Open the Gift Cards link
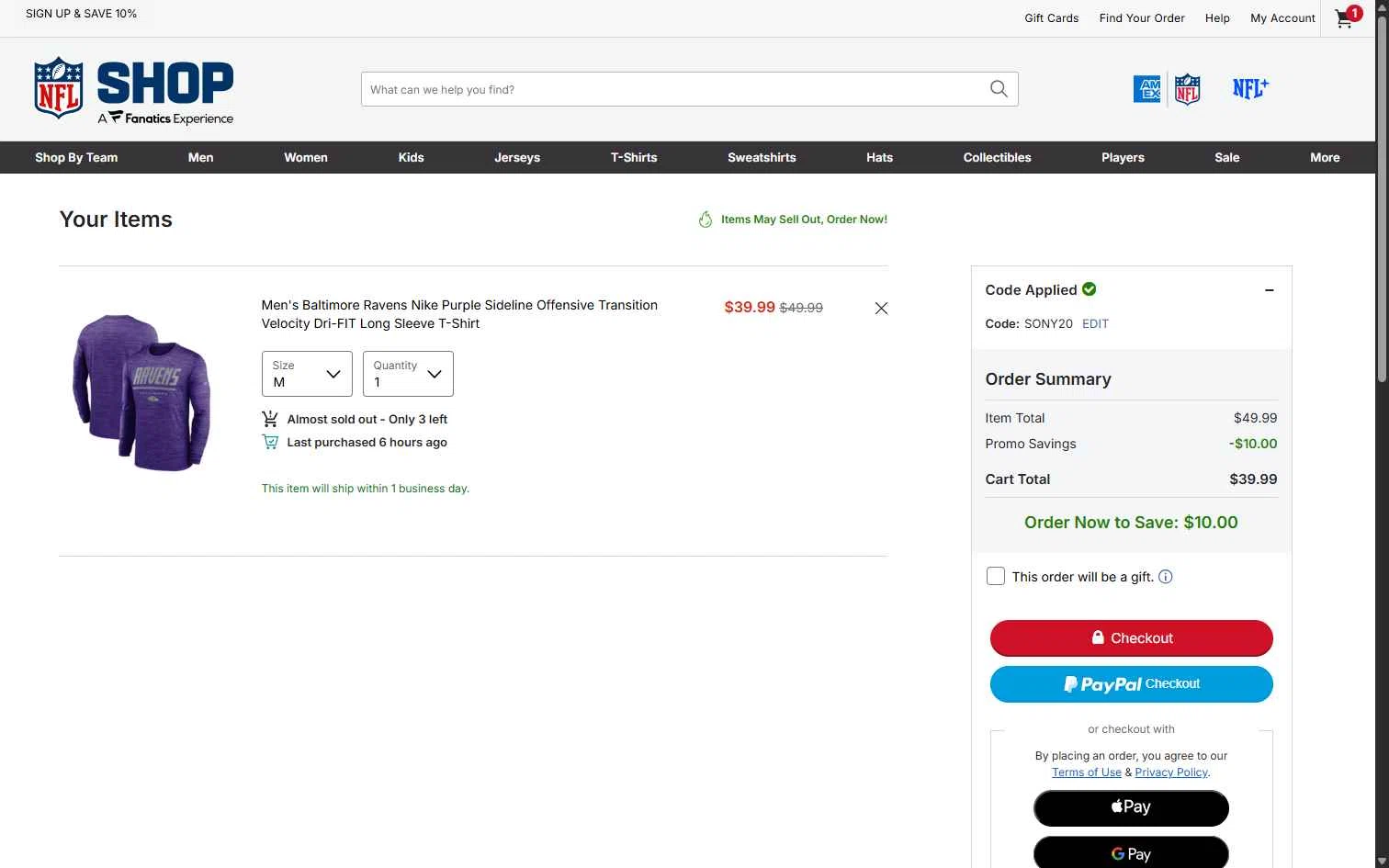 tap(1052, 18)
